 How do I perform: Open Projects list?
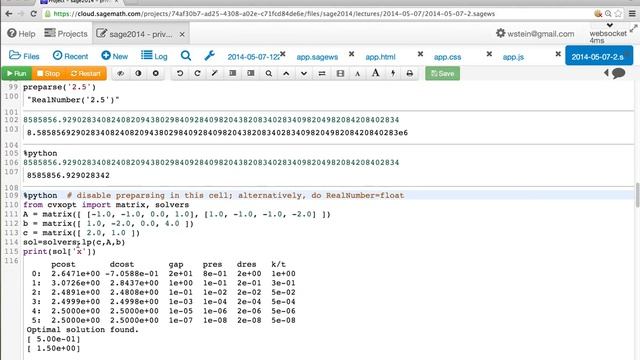pyautogui.click(x=66, y=33)
